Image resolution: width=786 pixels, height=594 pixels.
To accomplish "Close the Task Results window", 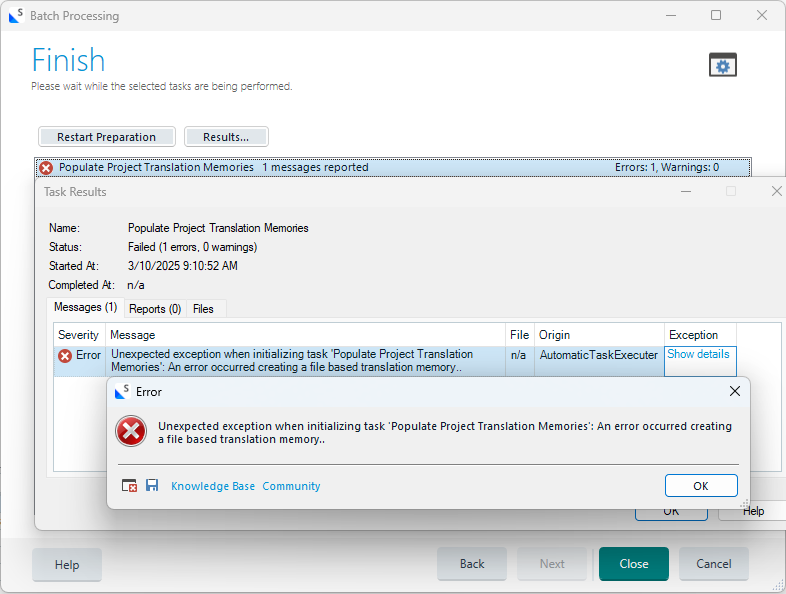I will [x=776, y=191].
